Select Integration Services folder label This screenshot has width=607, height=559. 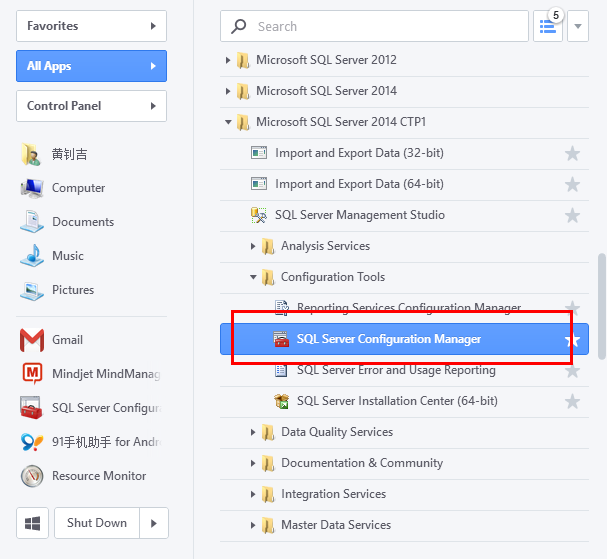333,494
